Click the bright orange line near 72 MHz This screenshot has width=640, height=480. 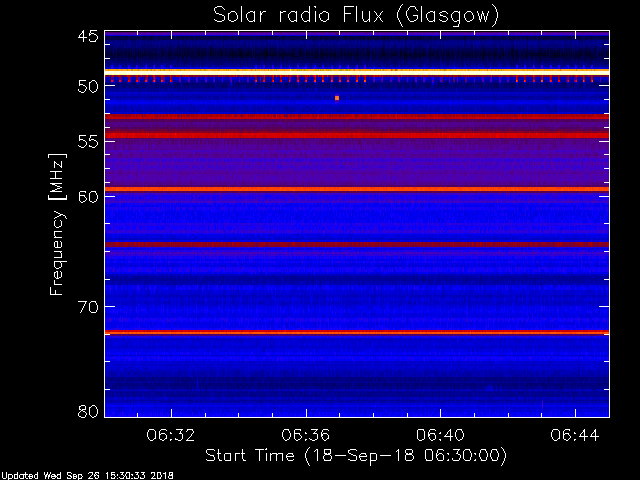tap(357, 333)
